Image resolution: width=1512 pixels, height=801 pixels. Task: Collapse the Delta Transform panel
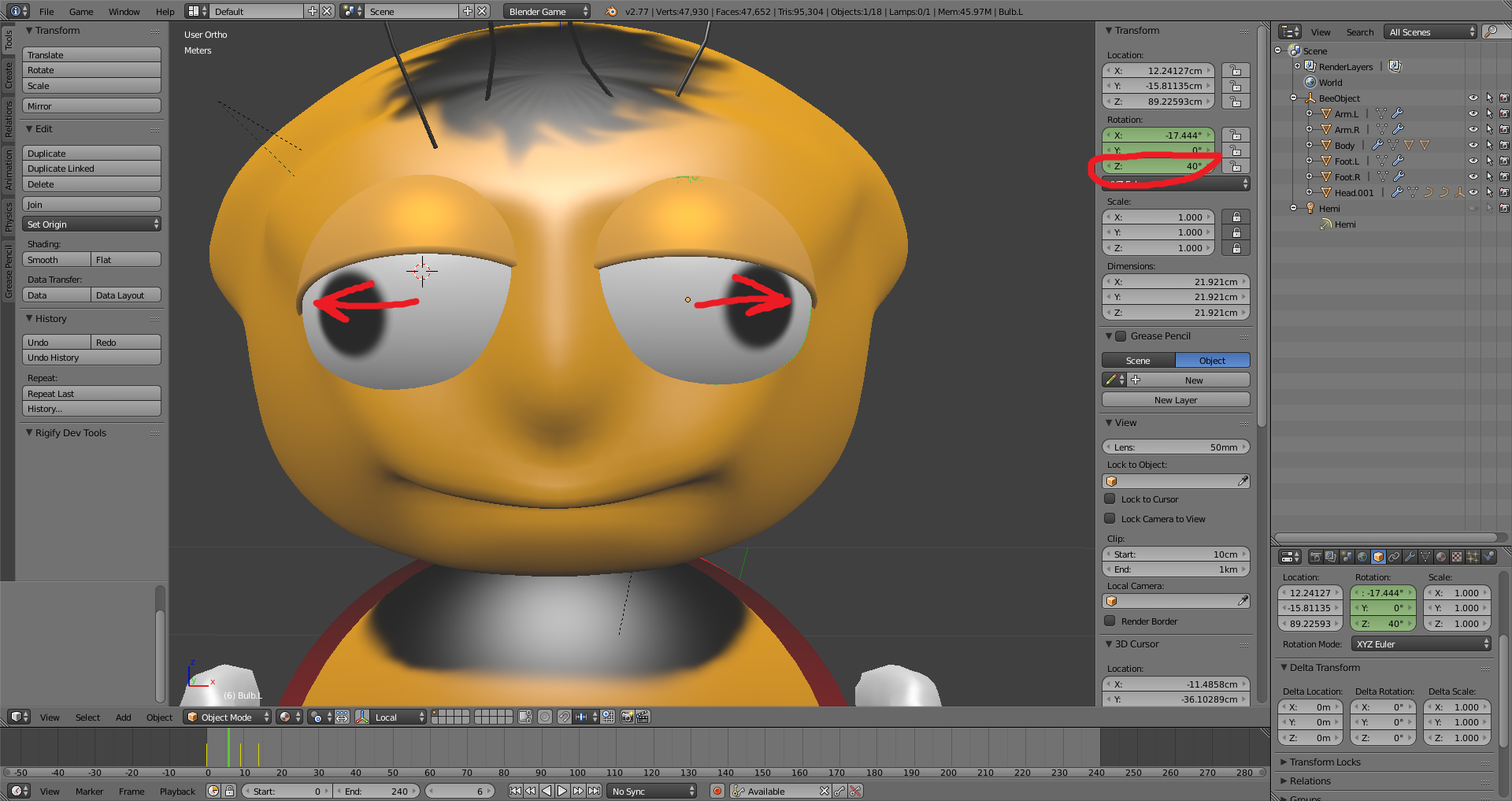click(1325, 667)
